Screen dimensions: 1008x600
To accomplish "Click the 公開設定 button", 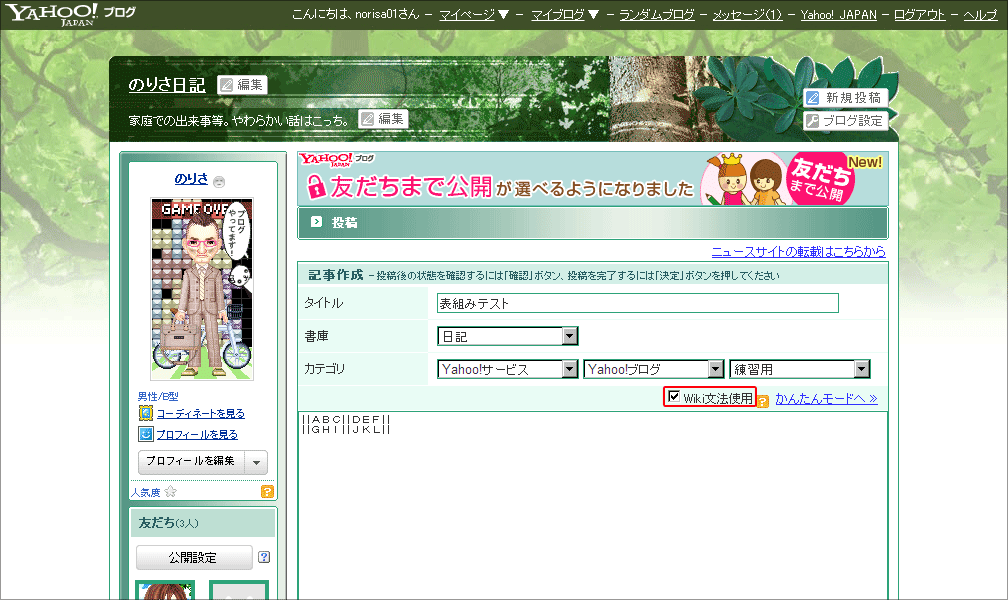I will point(194,558).
